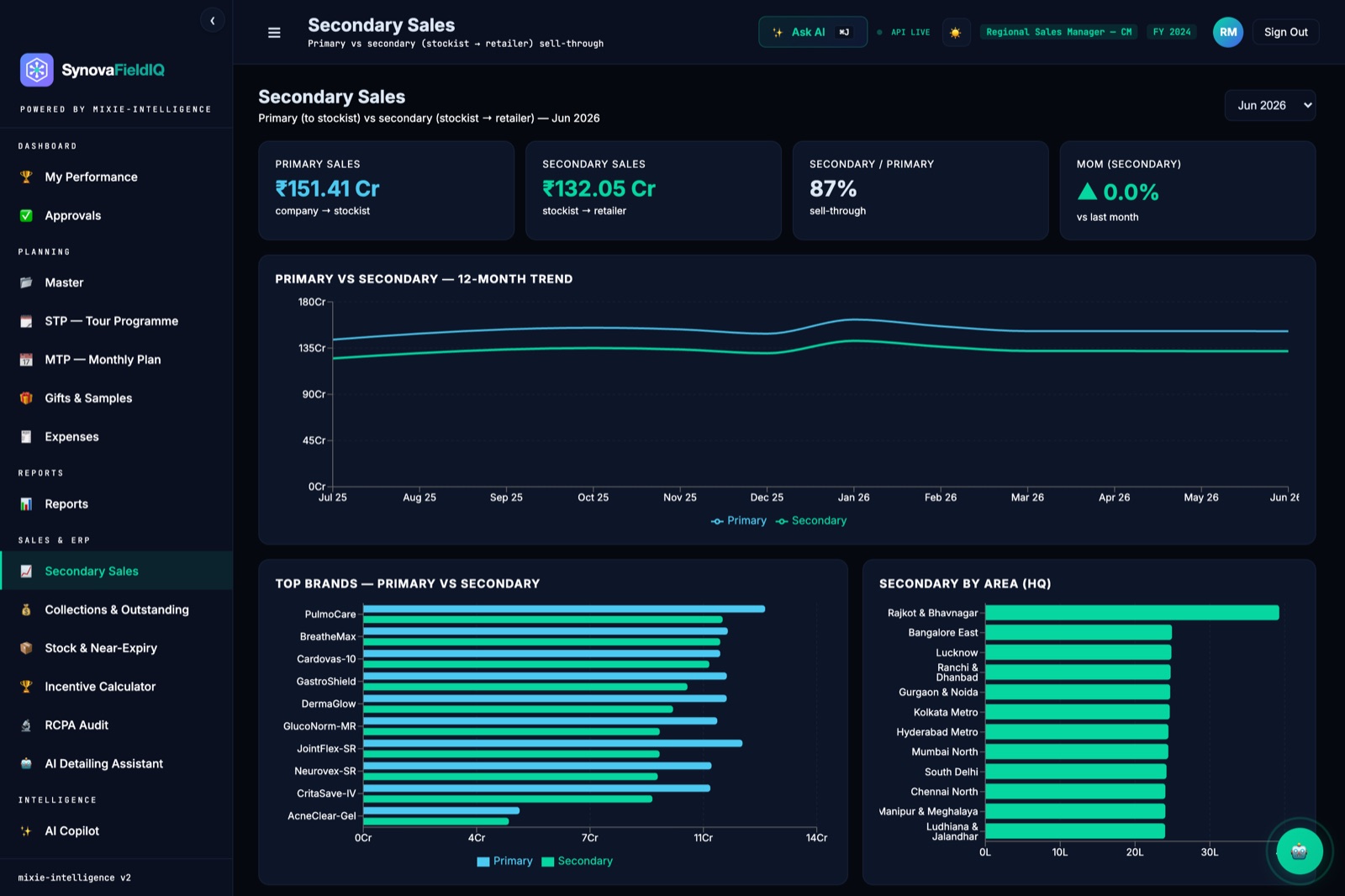Image resolution: width=1345 pixels, height=896 pixels.
Task: Open the Reports menu label
Action: [x=66, y=504]
